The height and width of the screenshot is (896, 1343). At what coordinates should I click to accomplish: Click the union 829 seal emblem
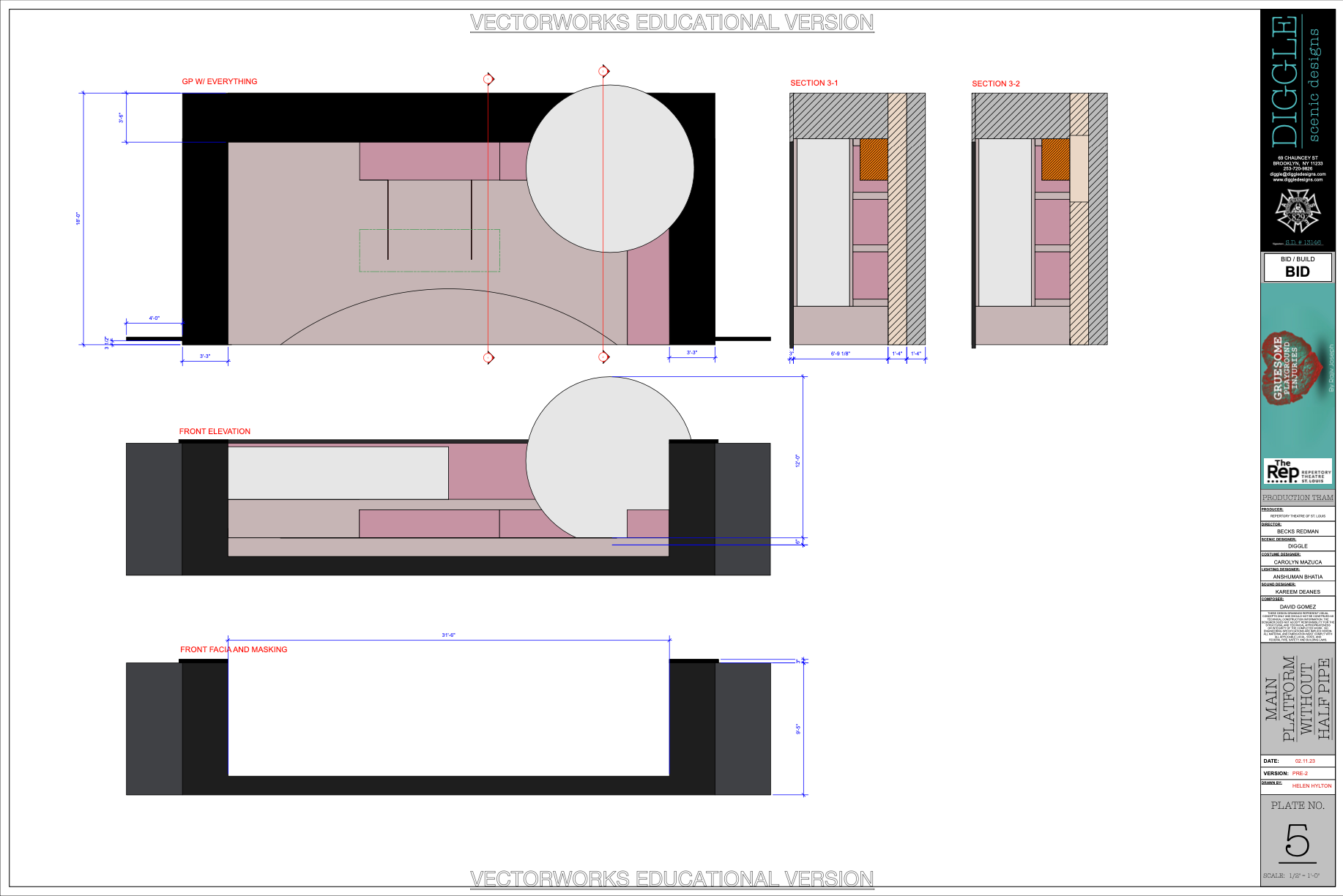pyautogui.click(x=1297, y=211)
